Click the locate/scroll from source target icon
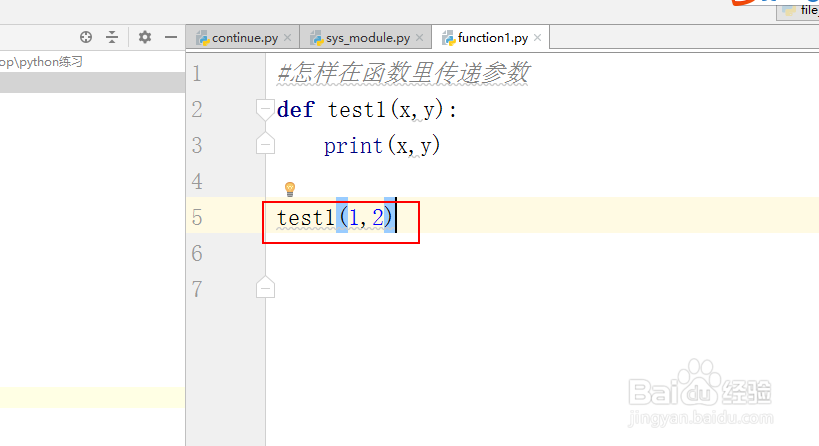Image resolution: width=819 pixels, height=446 pixels. 86,37
